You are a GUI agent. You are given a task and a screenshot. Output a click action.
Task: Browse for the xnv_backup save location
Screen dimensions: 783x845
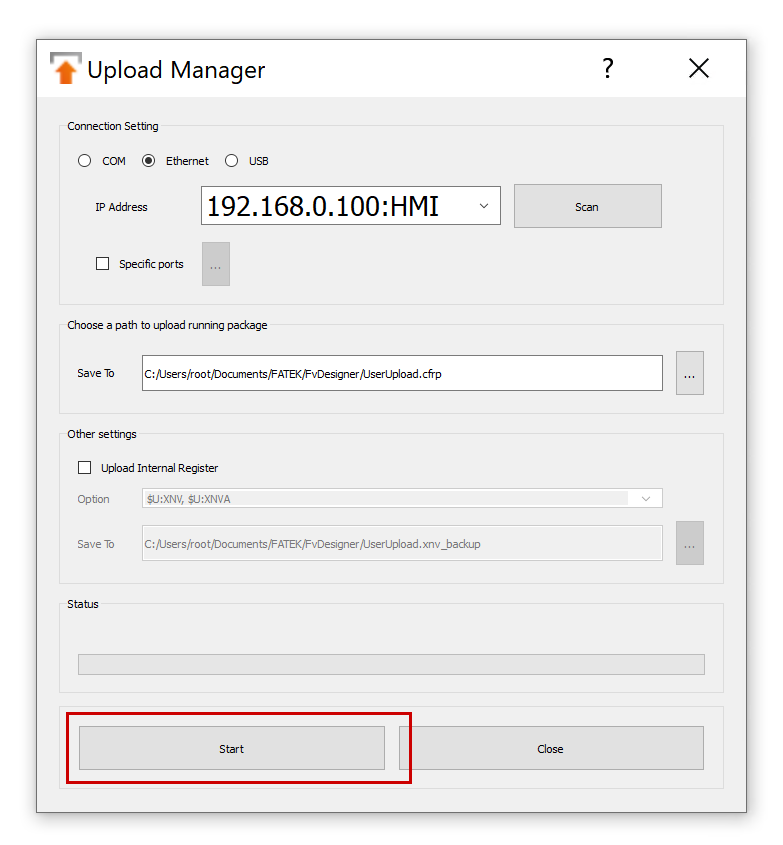[689, 543]
